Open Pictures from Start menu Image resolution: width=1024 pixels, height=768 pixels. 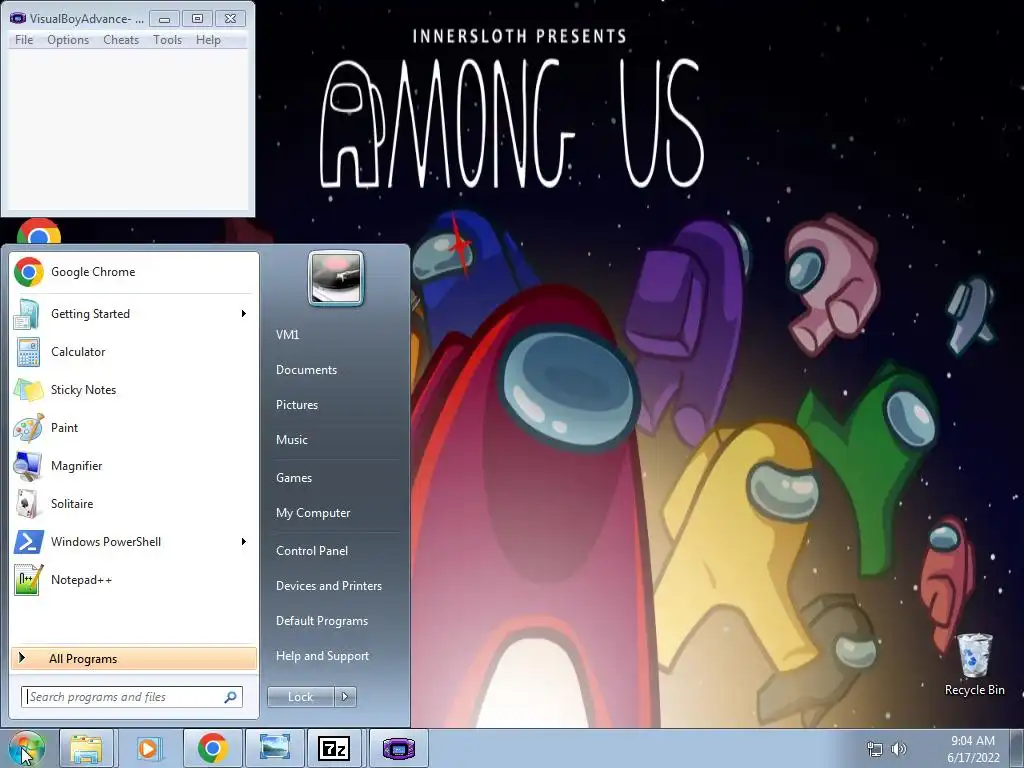(296, 405)
